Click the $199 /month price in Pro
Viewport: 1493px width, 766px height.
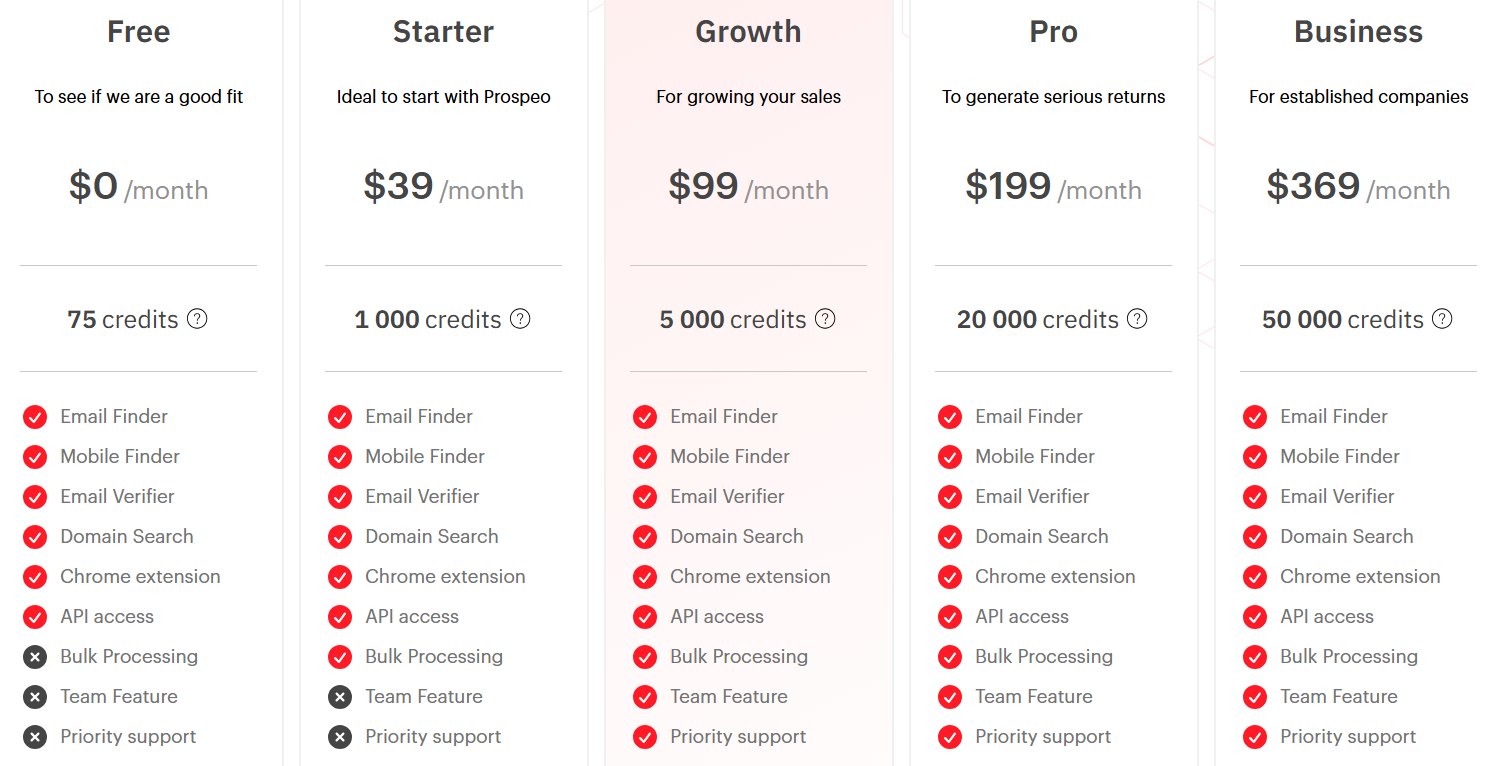(x=1053, y=188)
